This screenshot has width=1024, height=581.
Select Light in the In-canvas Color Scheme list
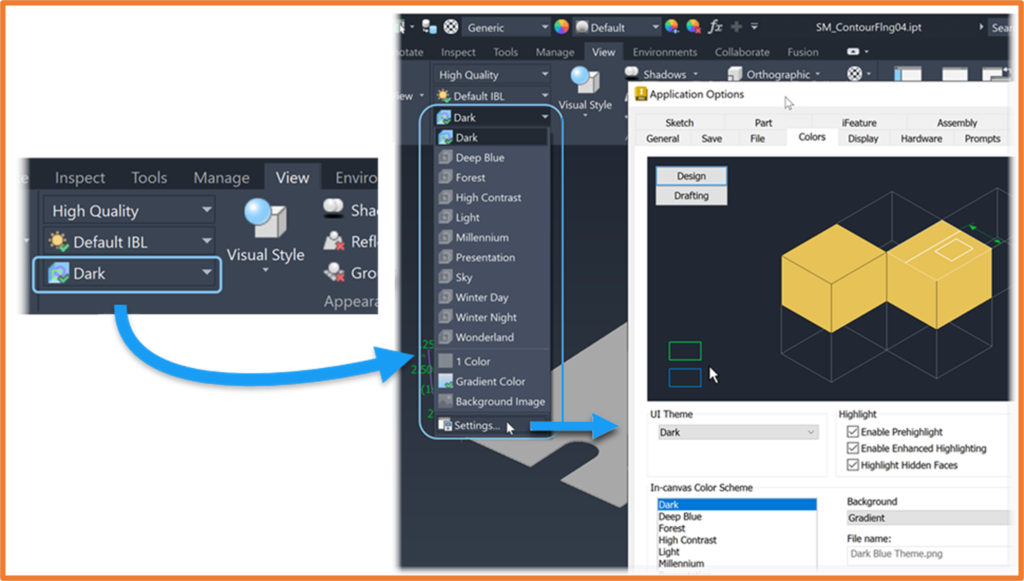click(x=737, y=552)
